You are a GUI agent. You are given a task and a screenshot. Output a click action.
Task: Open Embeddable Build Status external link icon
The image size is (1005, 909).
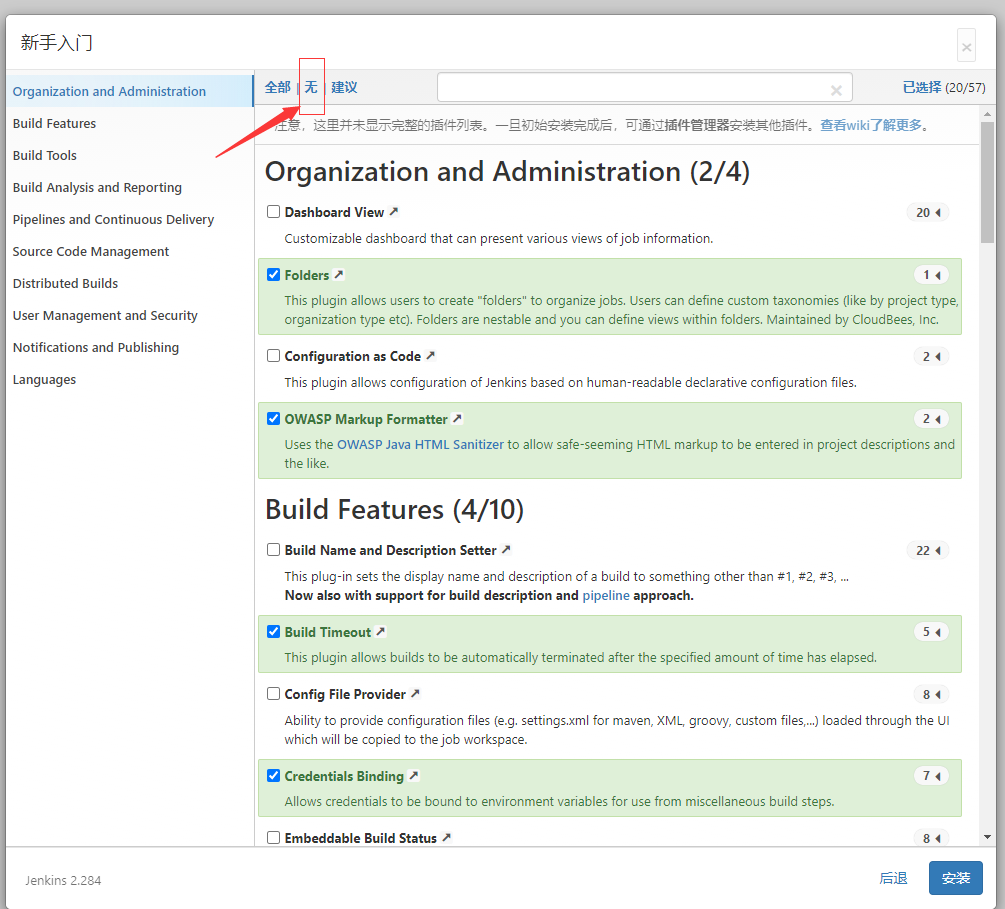(447, 837)
